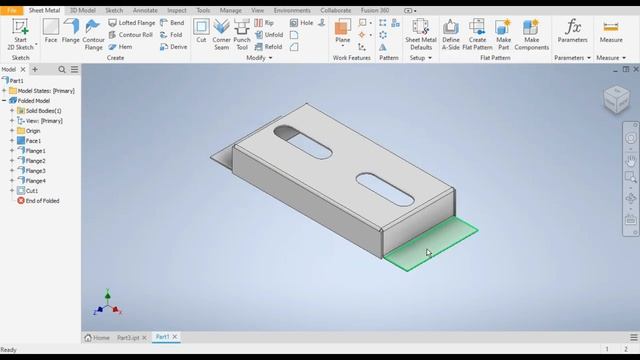This screenshot has height=360, width=640.
Task: Click Make Part
Action: [x=503, y=35]
